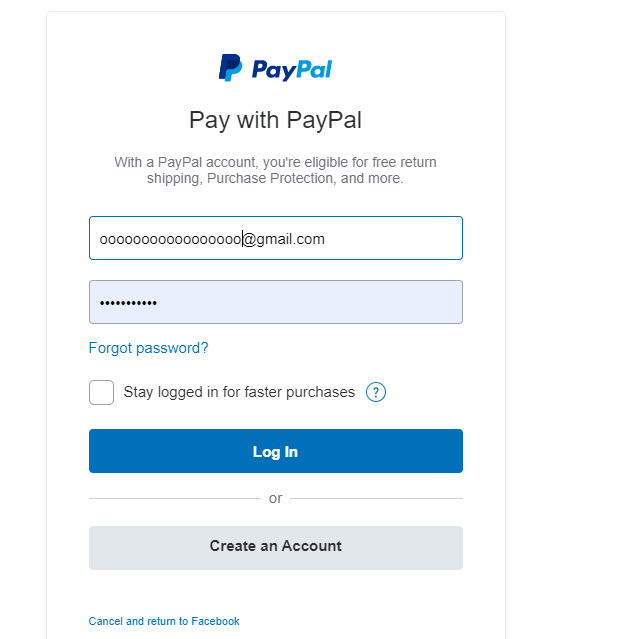This screenshot has width=640, height=639.
Task: Click the password dots in the password box
Action: tap(128, 303)
